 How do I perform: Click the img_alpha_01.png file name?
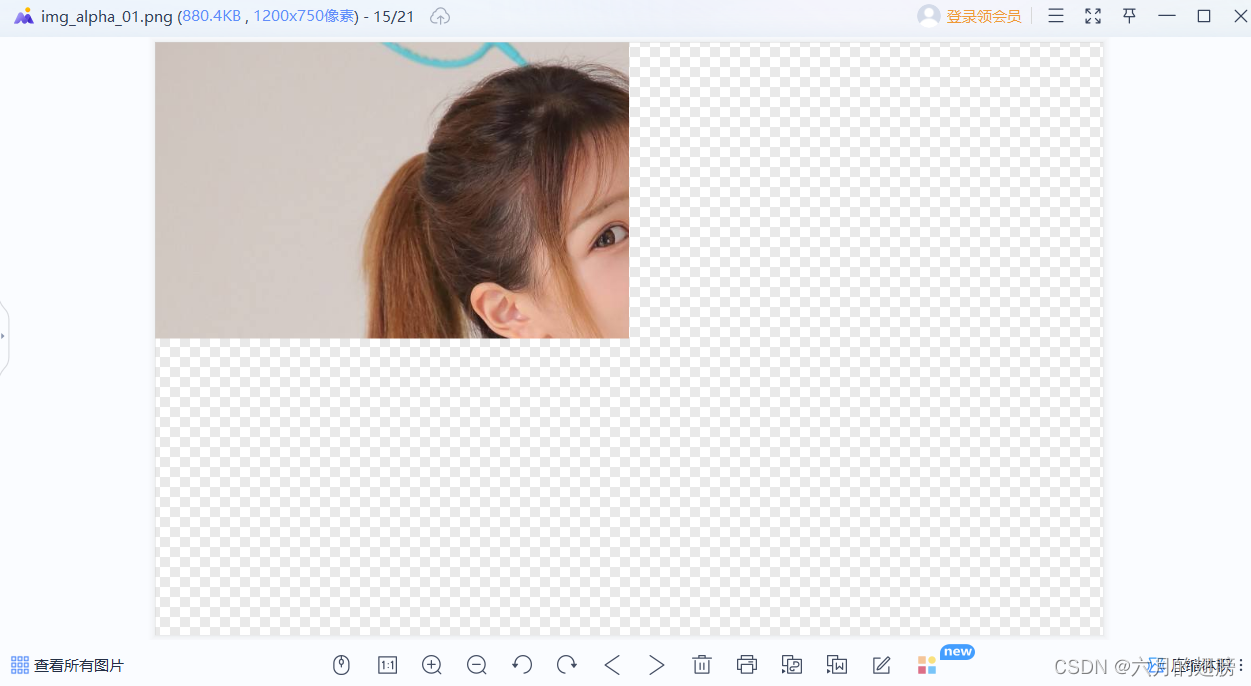(107, 16)
